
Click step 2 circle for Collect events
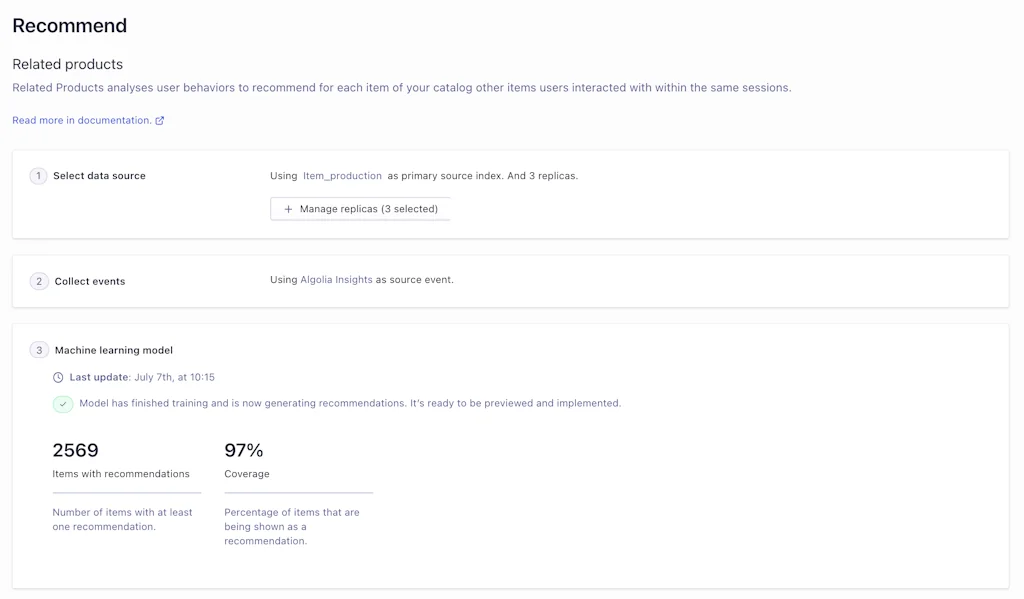(x=38, y=281)
